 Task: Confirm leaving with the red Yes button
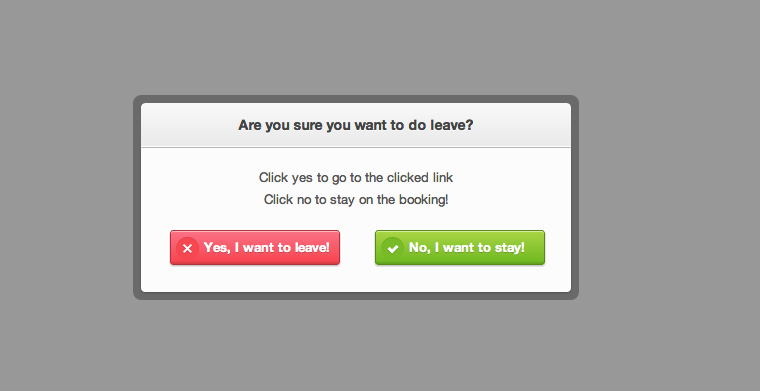255,248
